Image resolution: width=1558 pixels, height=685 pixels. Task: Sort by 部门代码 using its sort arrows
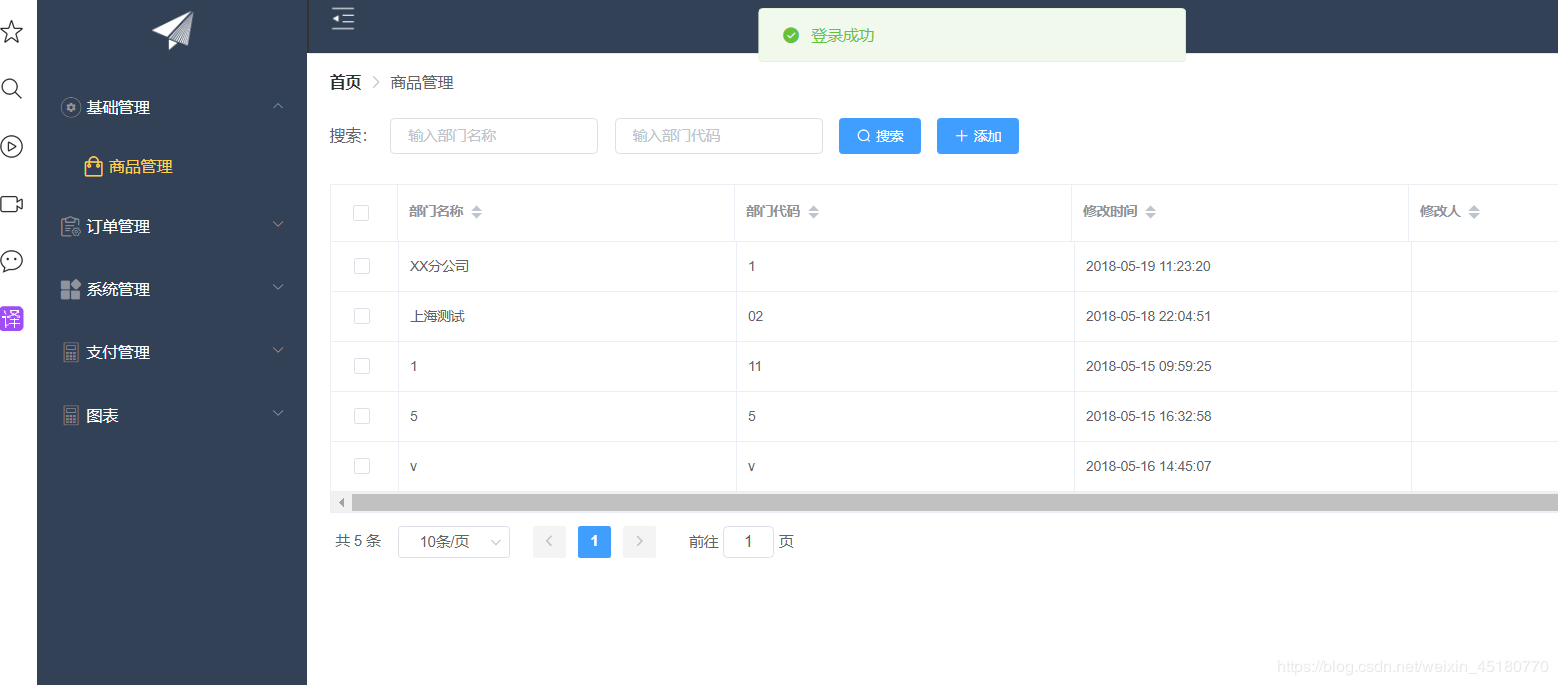814,212
